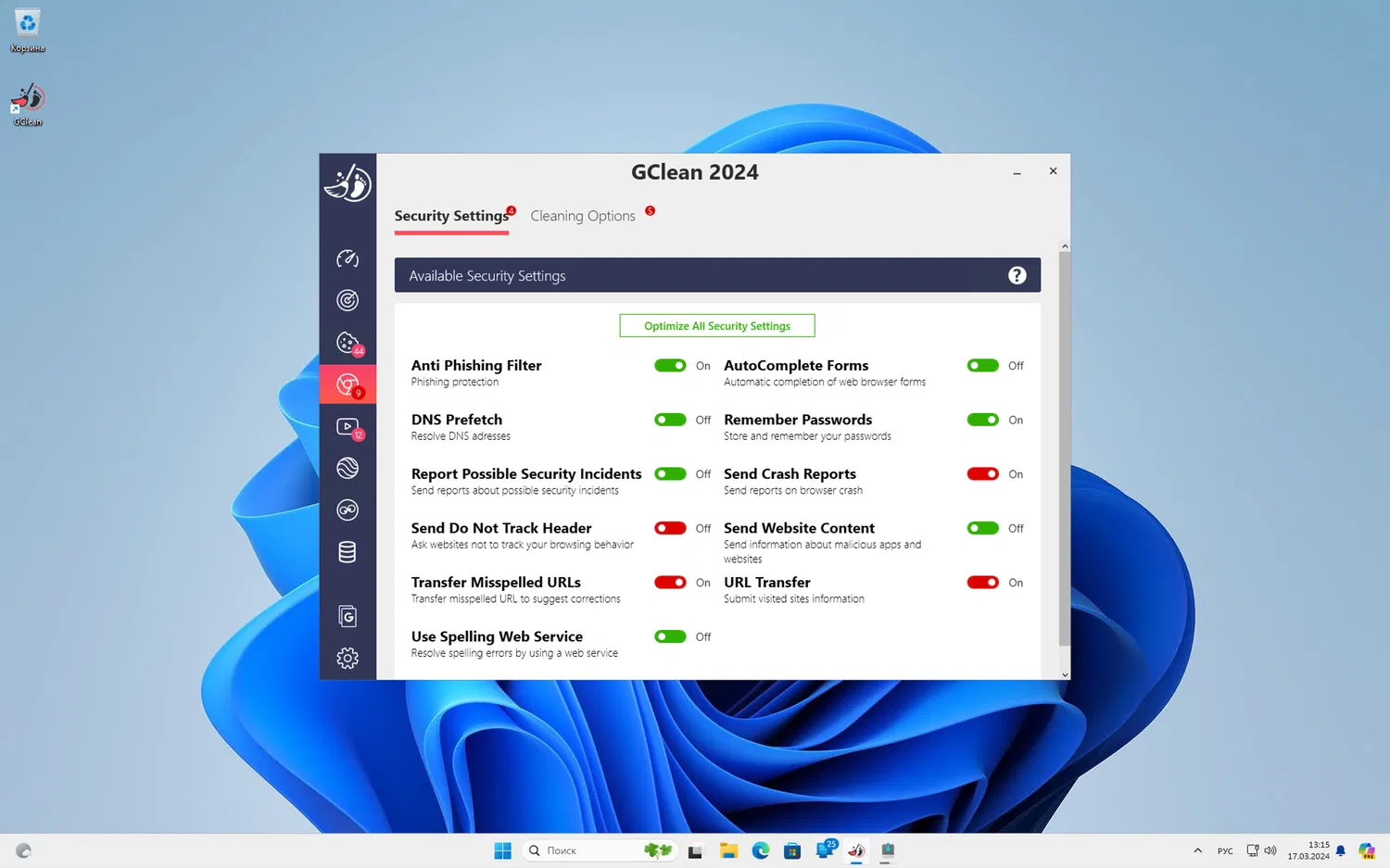This screenshot has width=1390, height=868.
Task: Open Microsoft Store from the taskbar
Action: (792, 850)
